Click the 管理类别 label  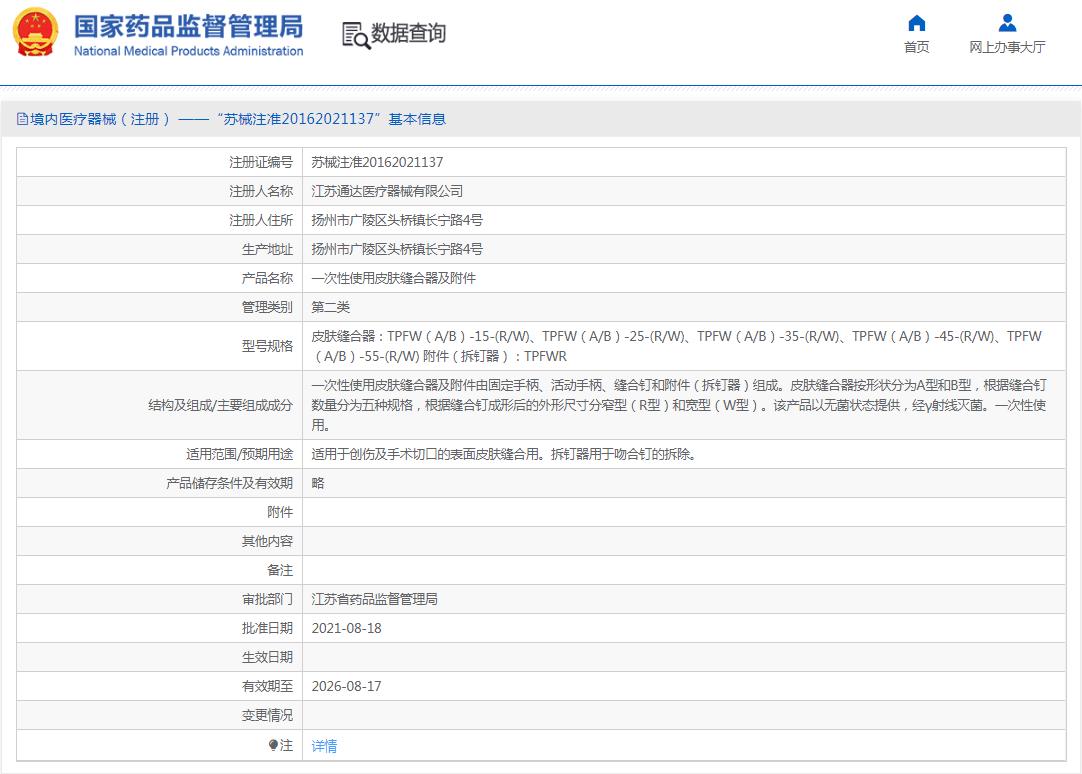click(x=267, y=307)
